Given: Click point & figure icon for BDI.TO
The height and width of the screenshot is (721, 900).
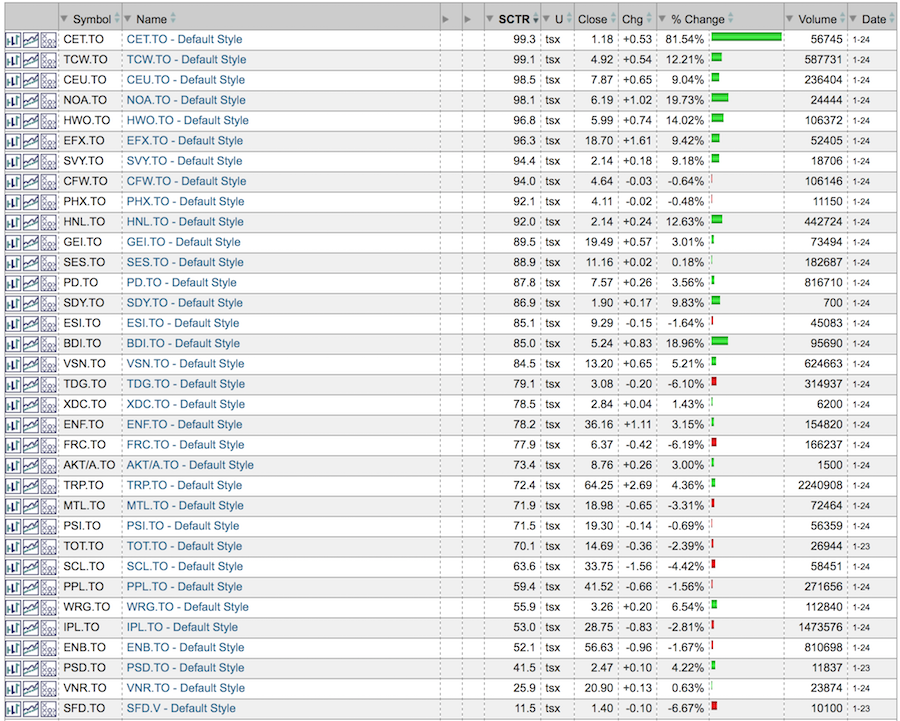Looking at the screenshot, I should (48, 344).
